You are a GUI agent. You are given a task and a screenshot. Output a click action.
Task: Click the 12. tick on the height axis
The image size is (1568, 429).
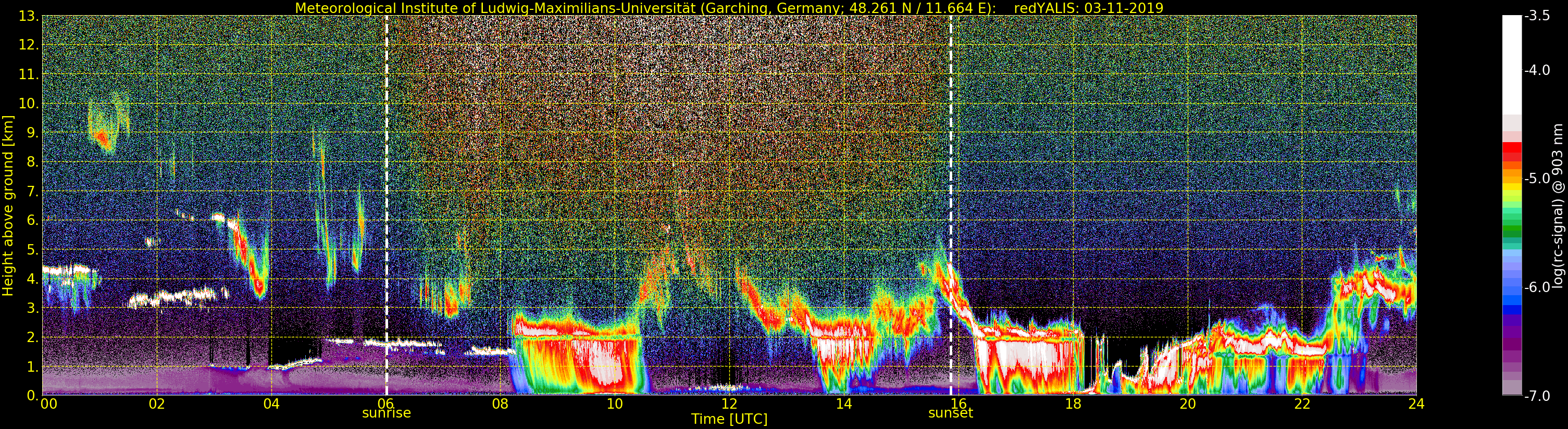tap(29, 45)
